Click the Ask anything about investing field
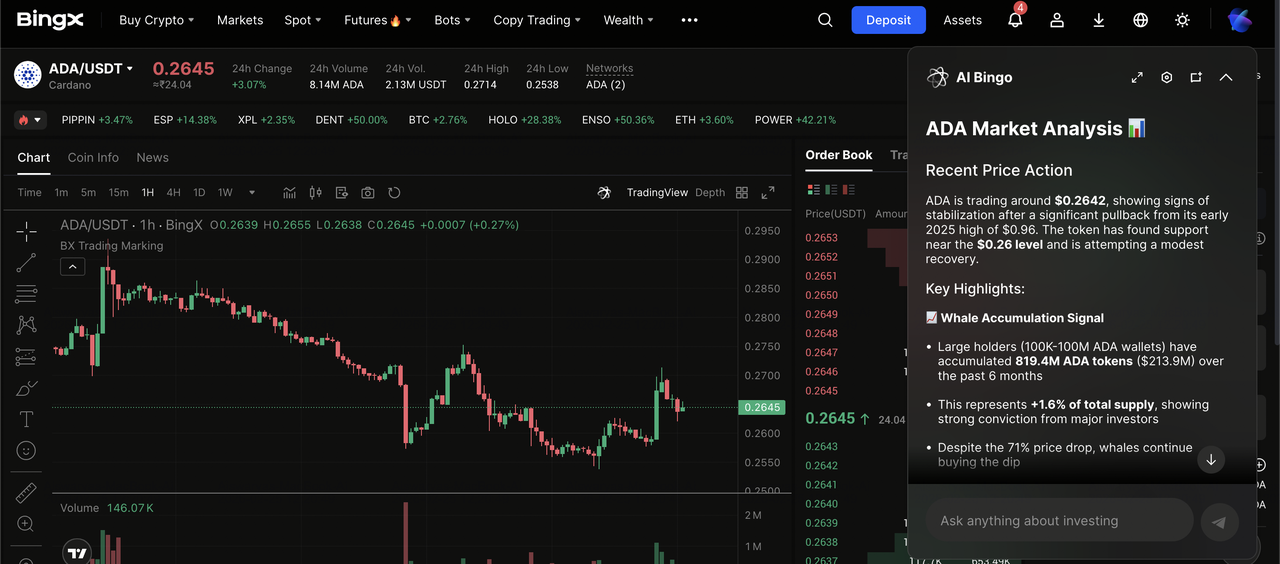This screenshot has height=564, width=1280. pyautogui.click(x=1058, y=521)
